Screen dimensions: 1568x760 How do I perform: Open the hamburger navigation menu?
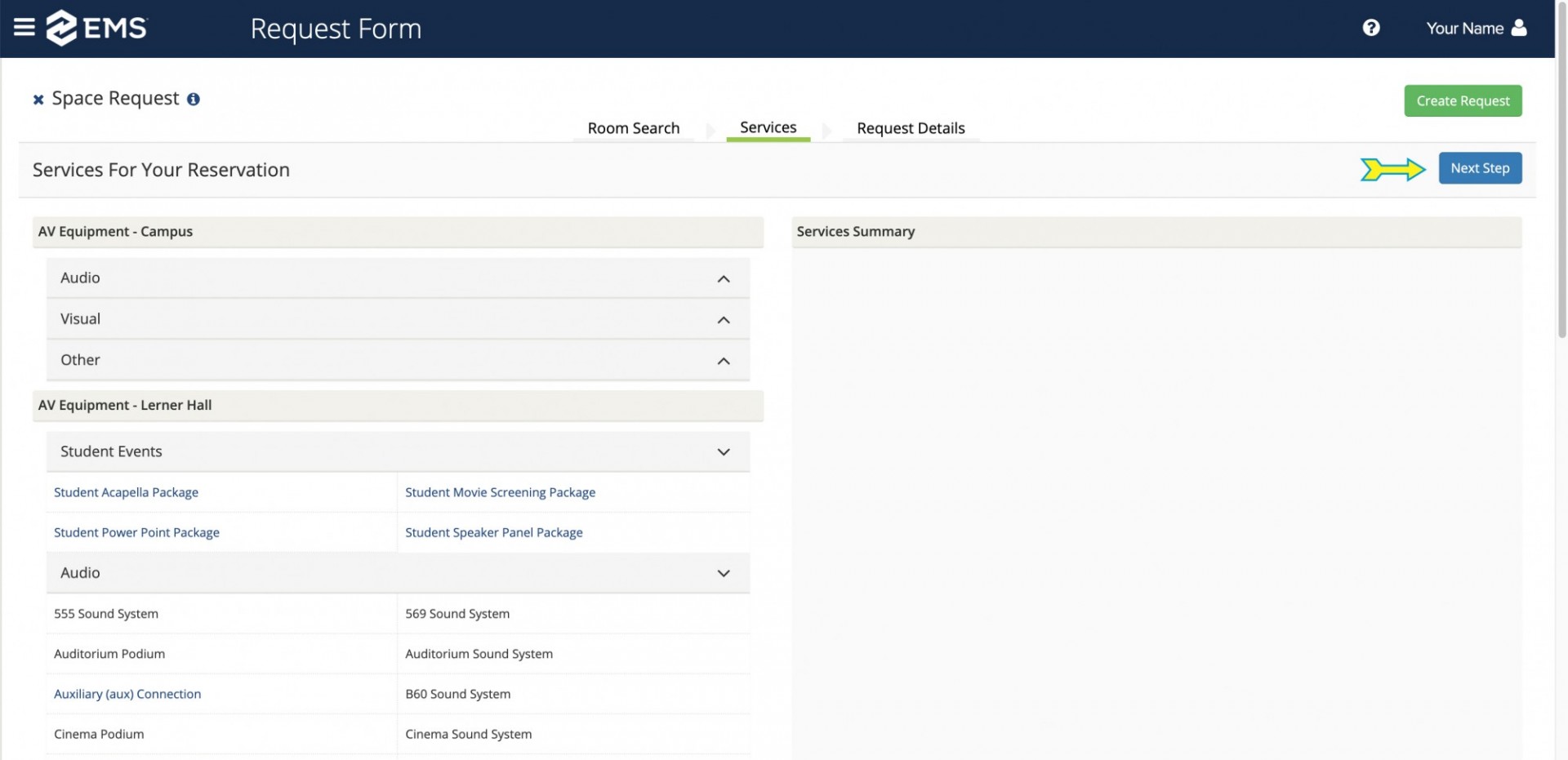(24, 28)
